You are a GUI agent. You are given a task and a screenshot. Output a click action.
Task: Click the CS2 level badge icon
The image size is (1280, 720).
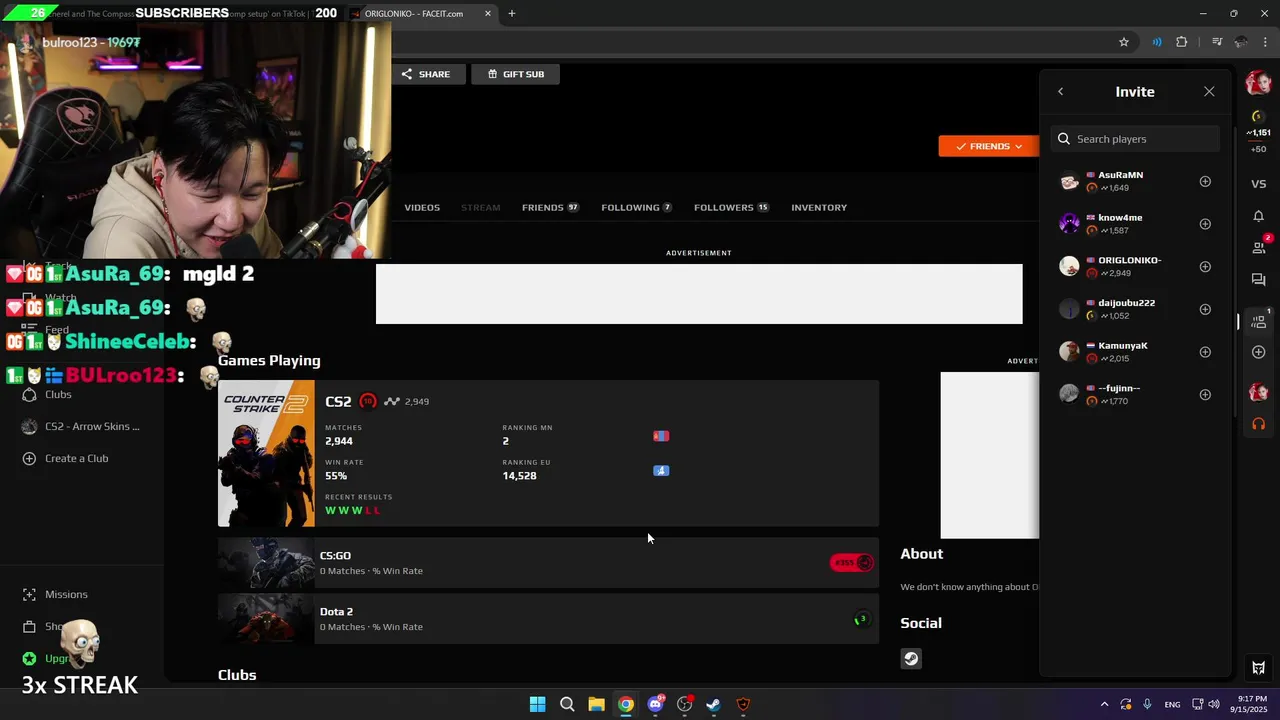(x=367, y=401)
